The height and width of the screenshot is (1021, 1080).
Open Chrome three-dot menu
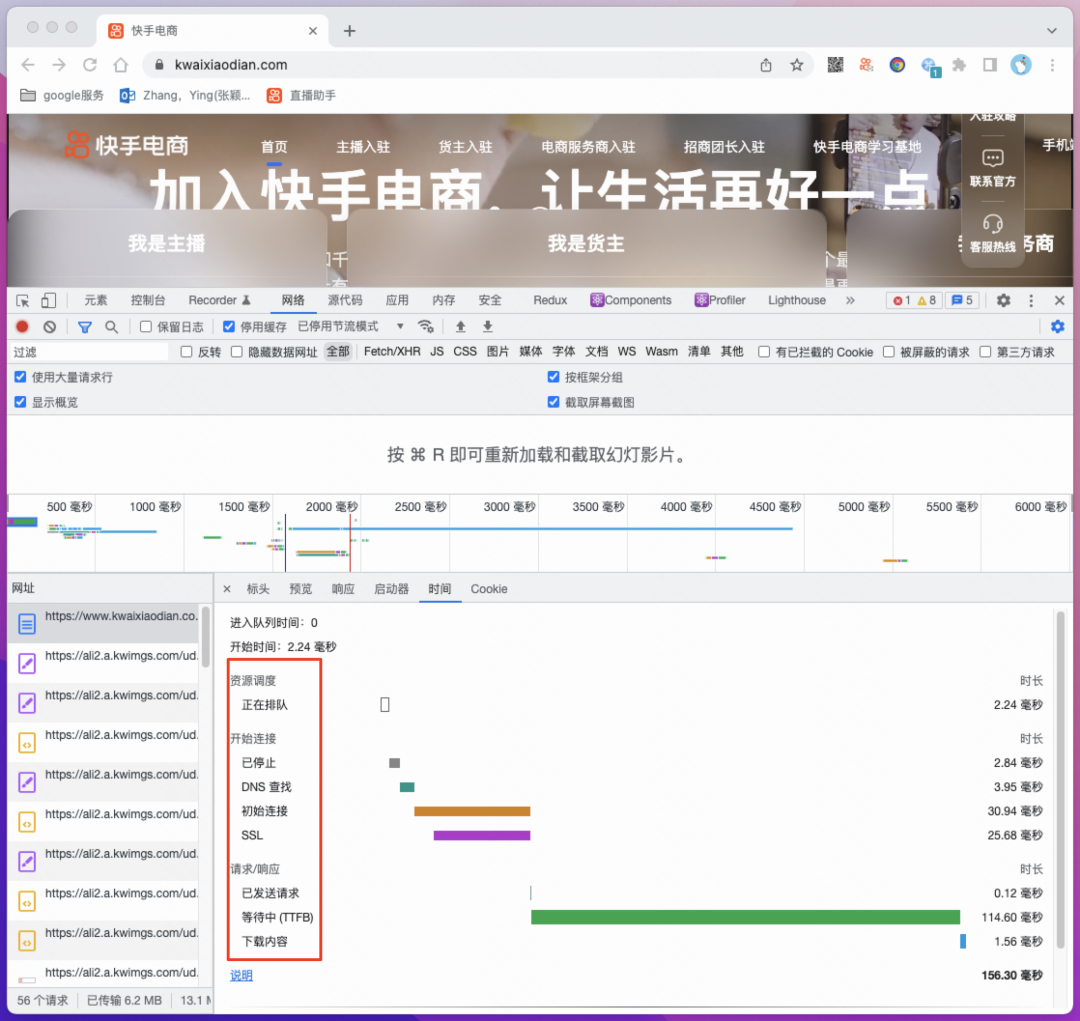click(x=1052, y=65)
